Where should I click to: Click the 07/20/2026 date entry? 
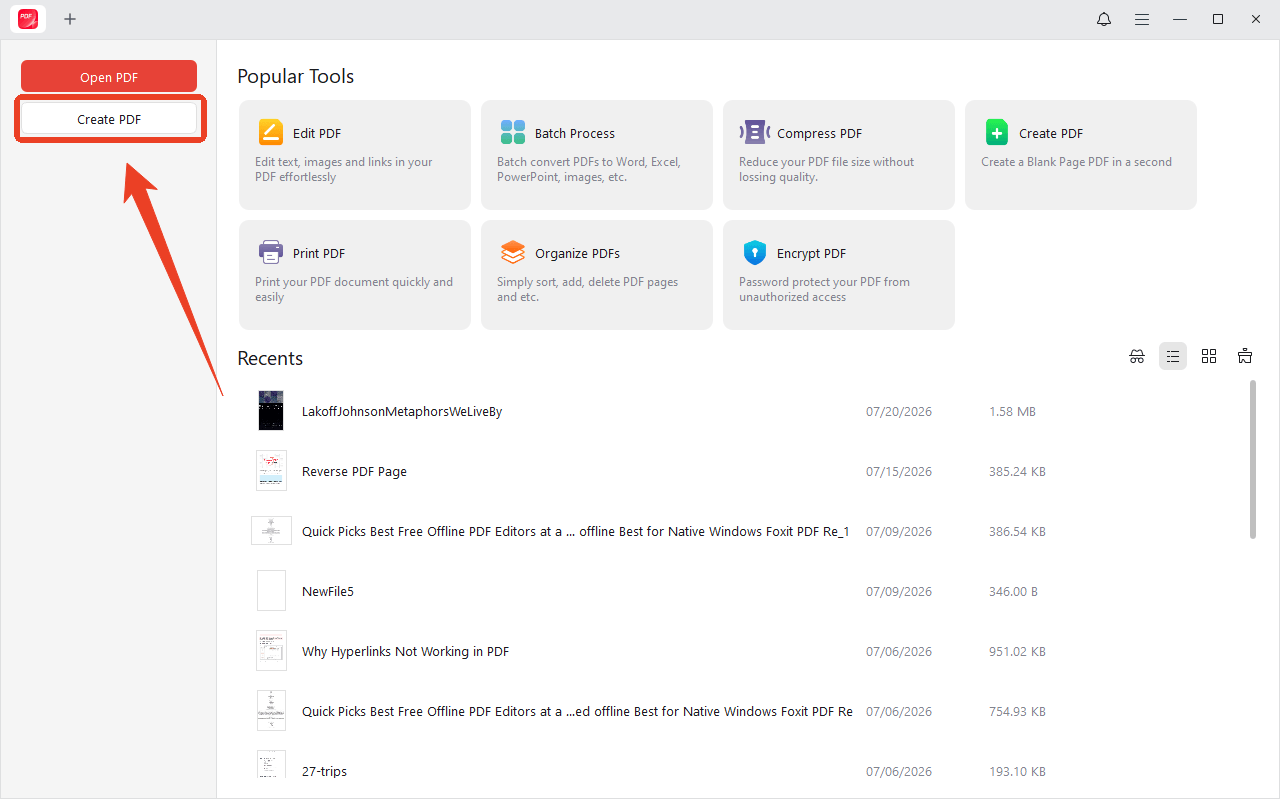[x=899, y=412]
